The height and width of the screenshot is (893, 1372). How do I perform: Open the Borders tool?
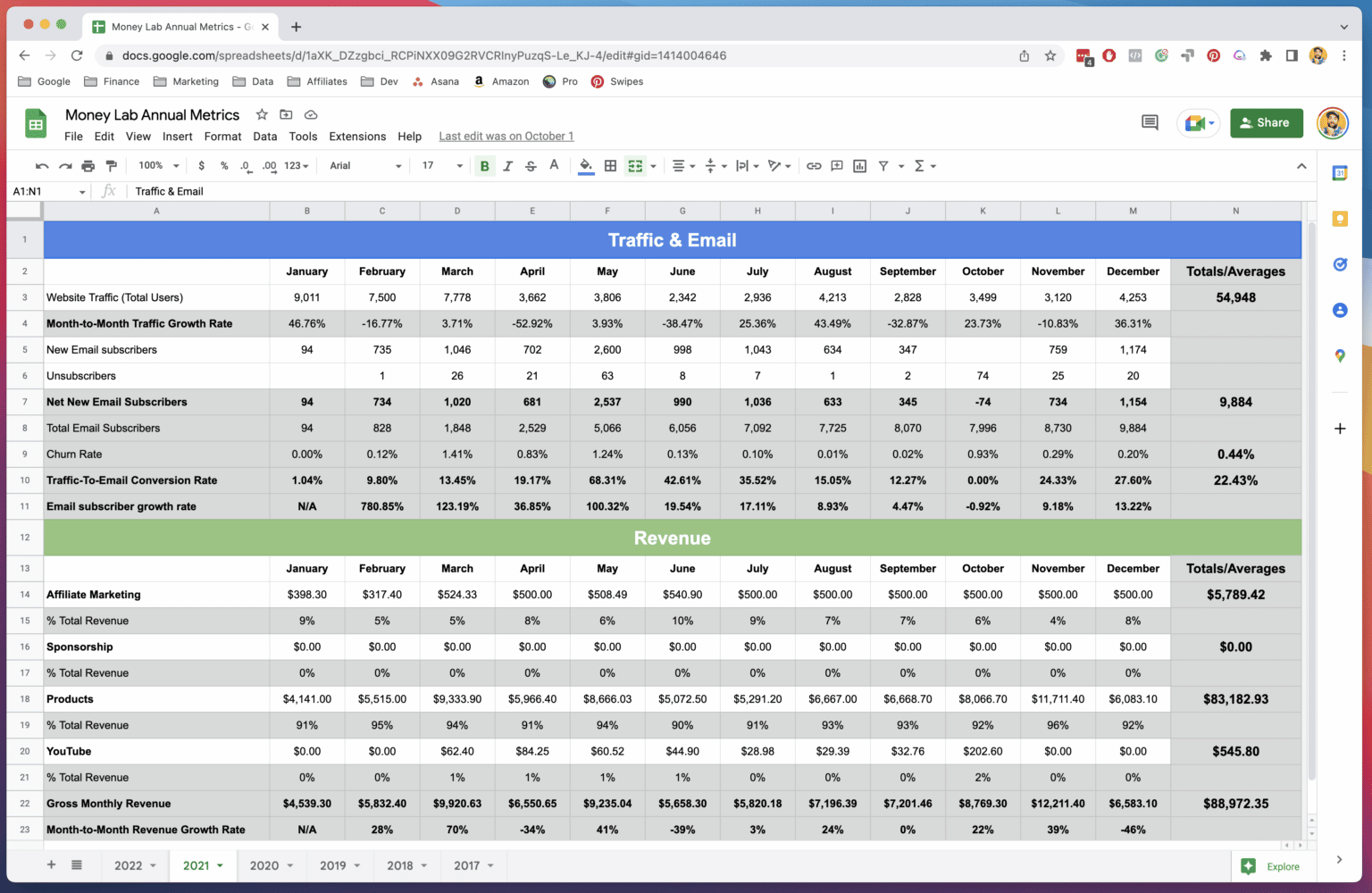pos(610,166)
